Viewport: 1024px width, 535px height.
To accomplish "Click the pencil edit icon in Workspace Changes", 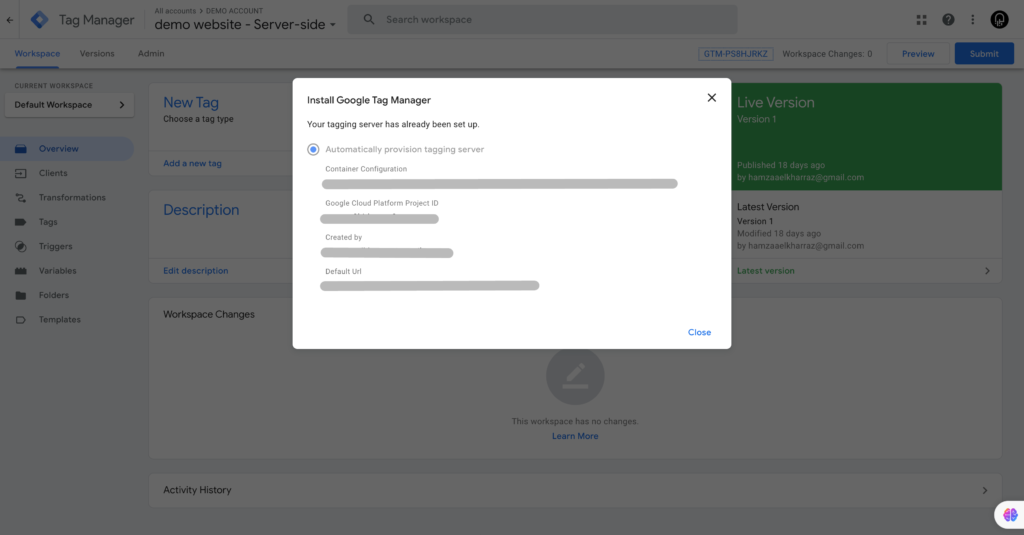I will click(x=575, y=376).
